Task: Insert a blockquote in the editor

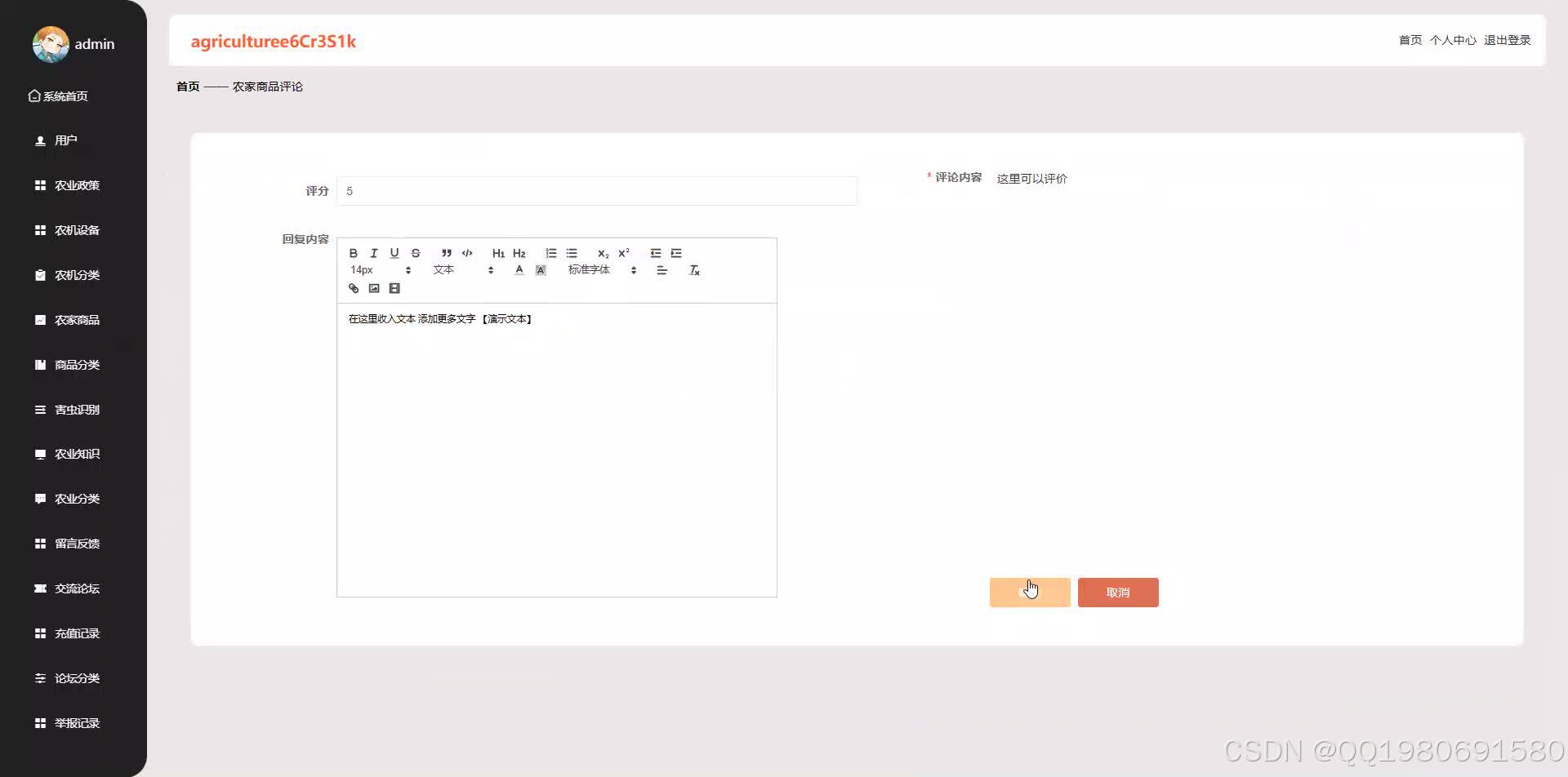Action: [447, 253]
